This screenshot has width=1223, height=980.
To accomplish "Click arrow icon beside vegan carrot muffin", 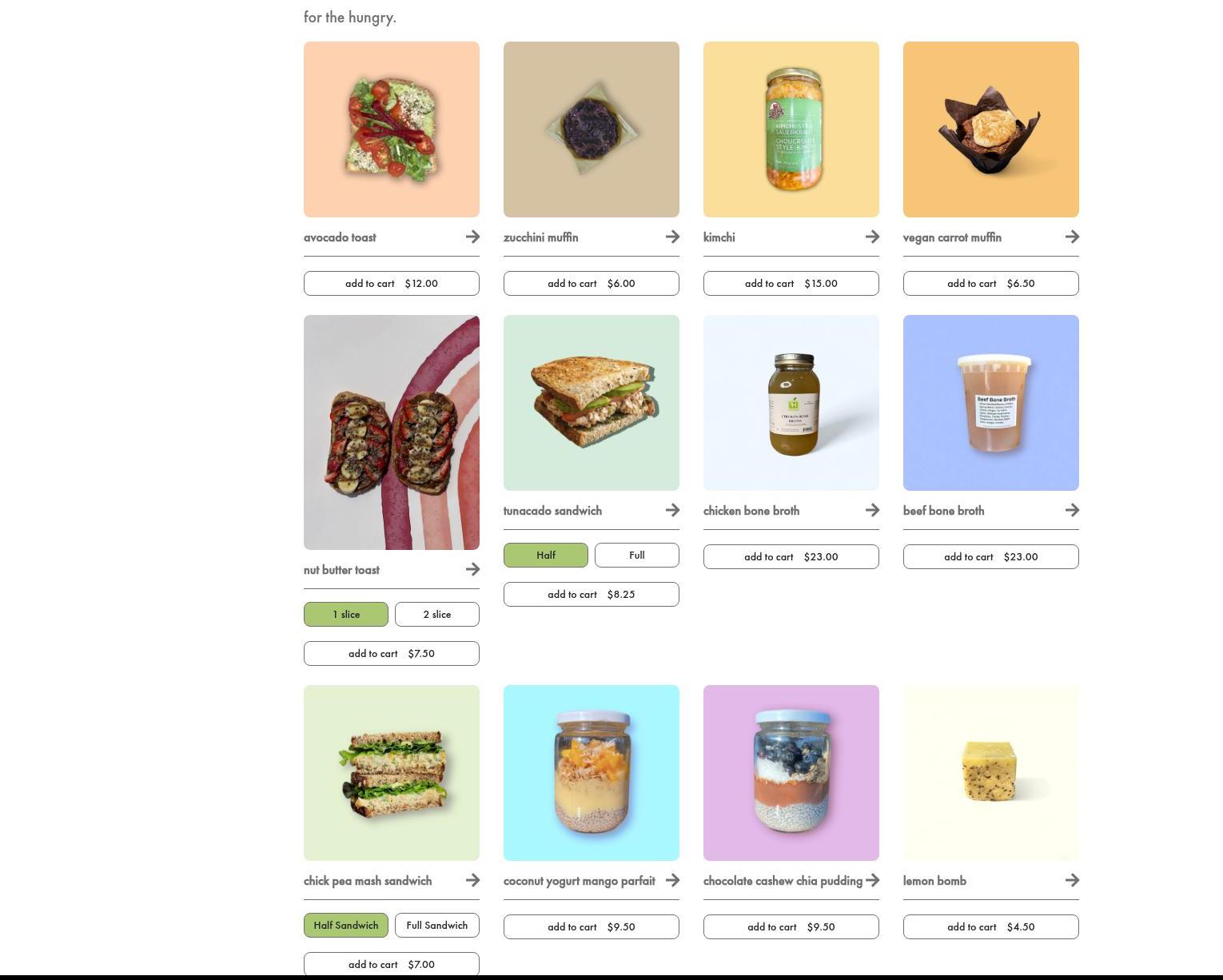I will pyautogui.click(x=1072, y=237).
